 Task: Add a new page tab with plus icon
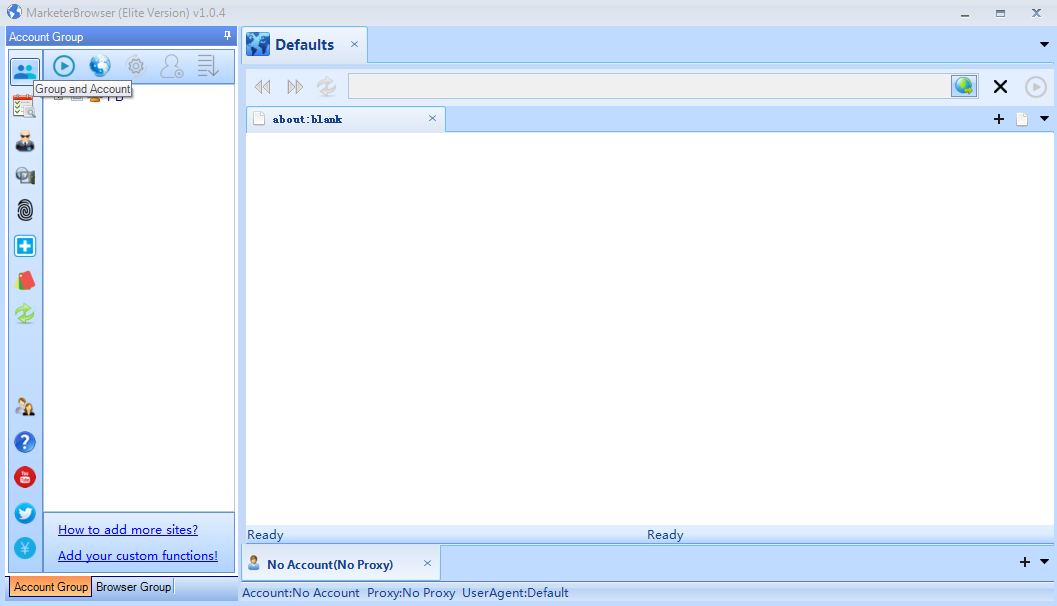click(999, 119)
